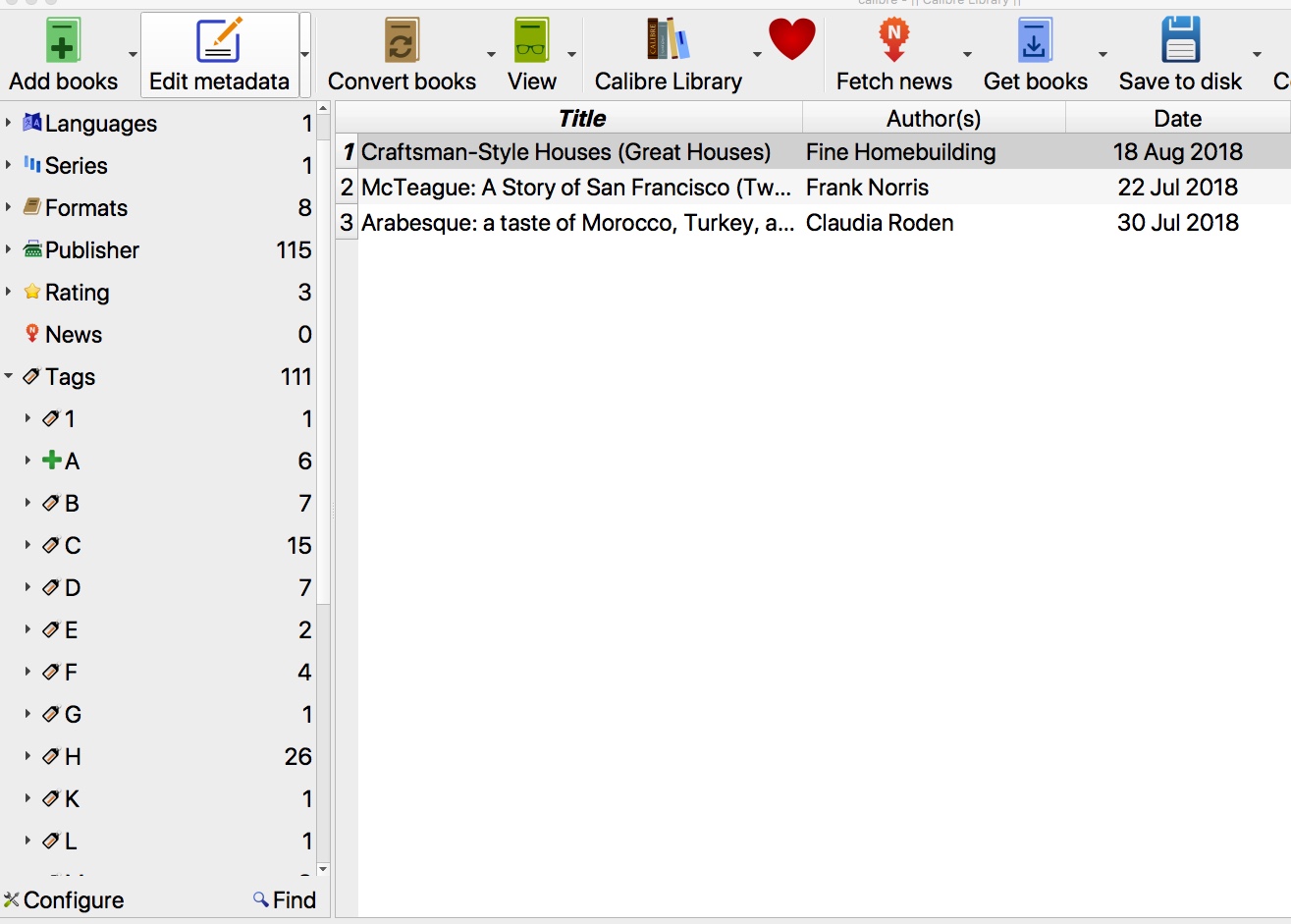Image resolution: width=1291 pixels, height=924 pixels.
Task: Click the red heart donate icon
Action: pos(792,39)
